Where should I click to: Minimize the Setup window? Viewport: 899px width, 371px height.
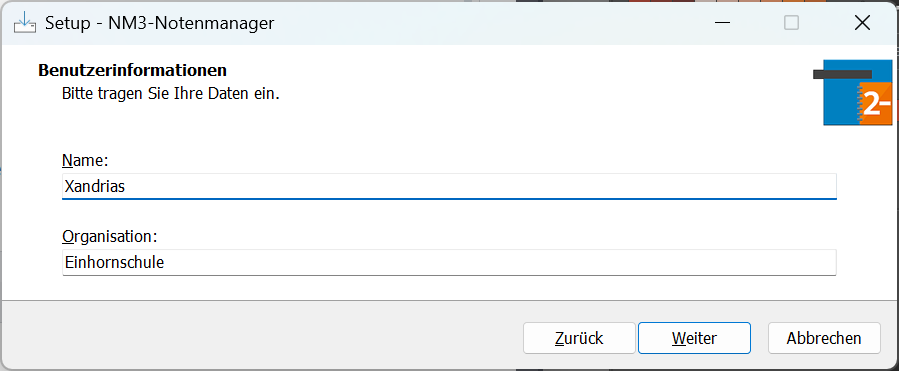[x=722, y=23]
